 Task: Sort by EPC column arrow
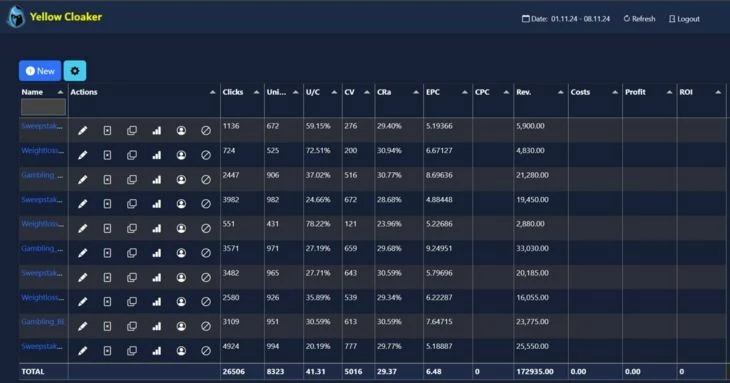point(464,92)
